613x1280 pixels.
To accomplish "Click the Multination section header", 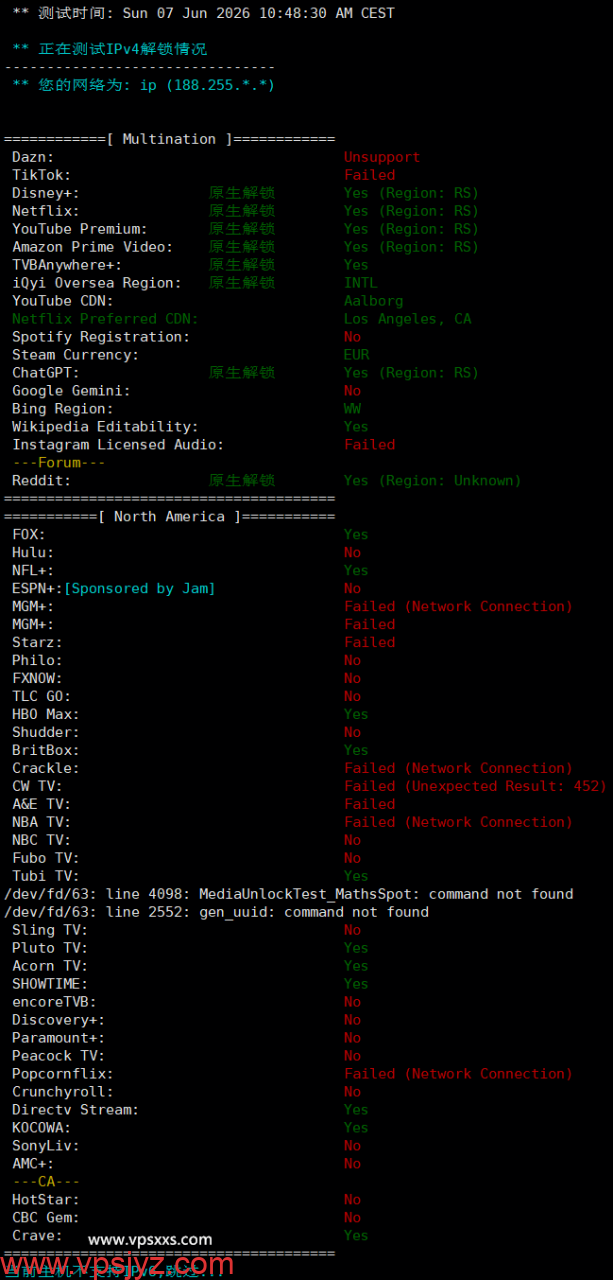I will (x=170, y=139).
